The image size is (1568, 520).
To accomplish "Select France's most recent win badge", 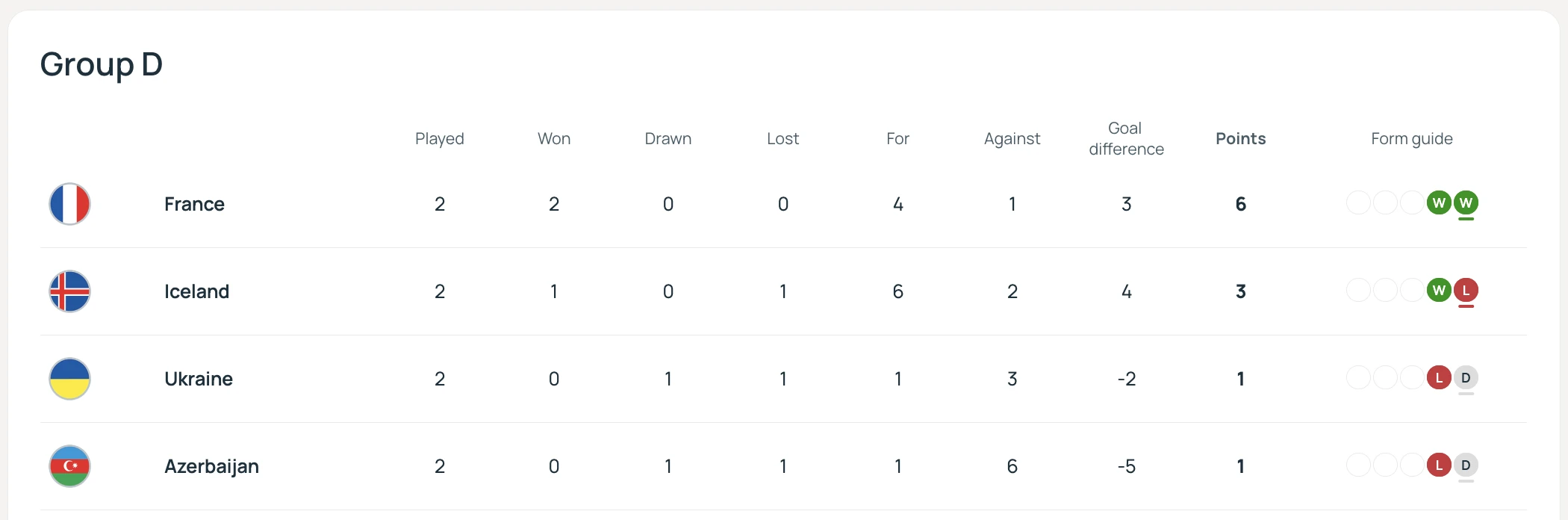I will [1466, 202].
